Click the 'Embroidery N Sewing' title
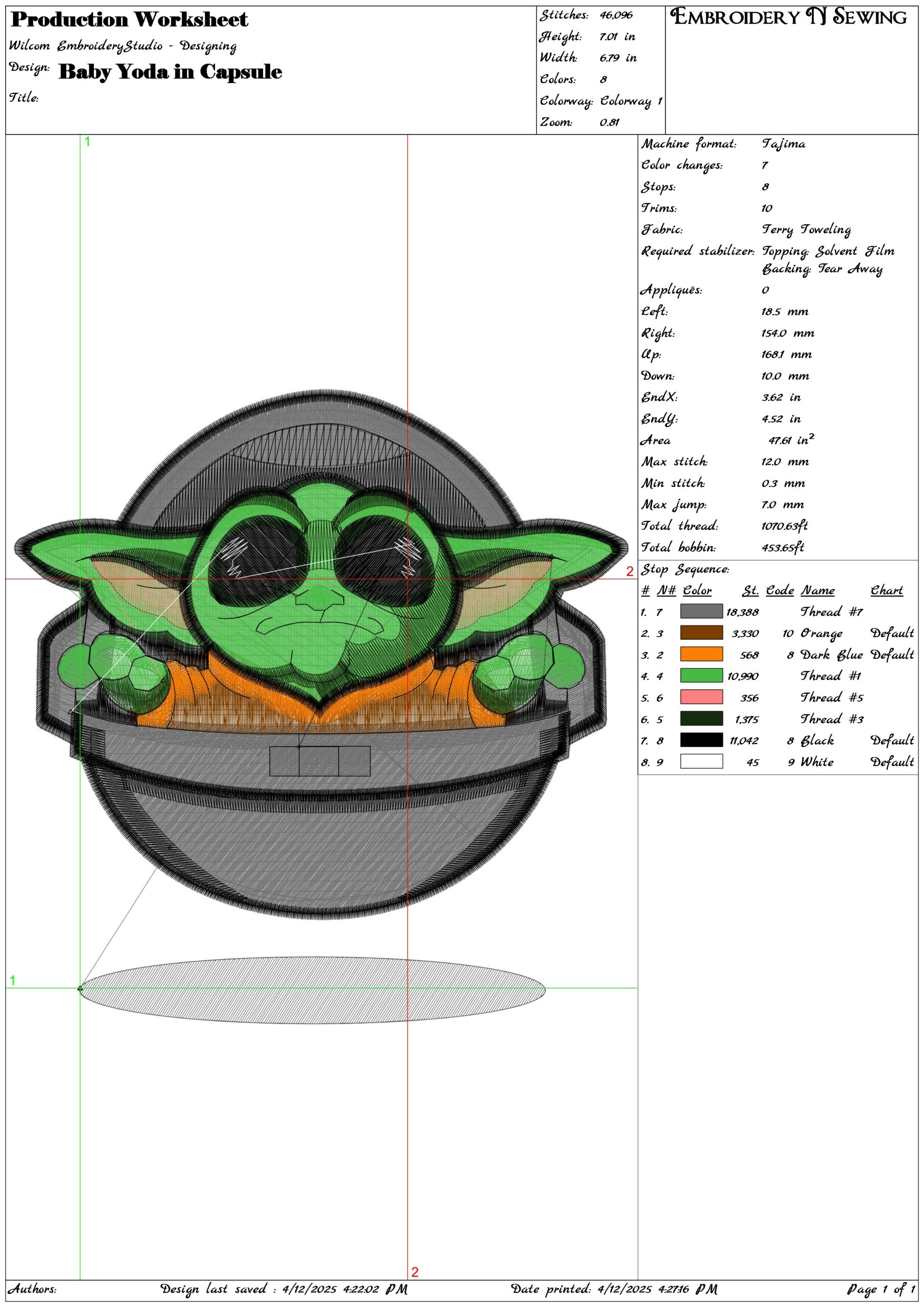 point(789,16)
